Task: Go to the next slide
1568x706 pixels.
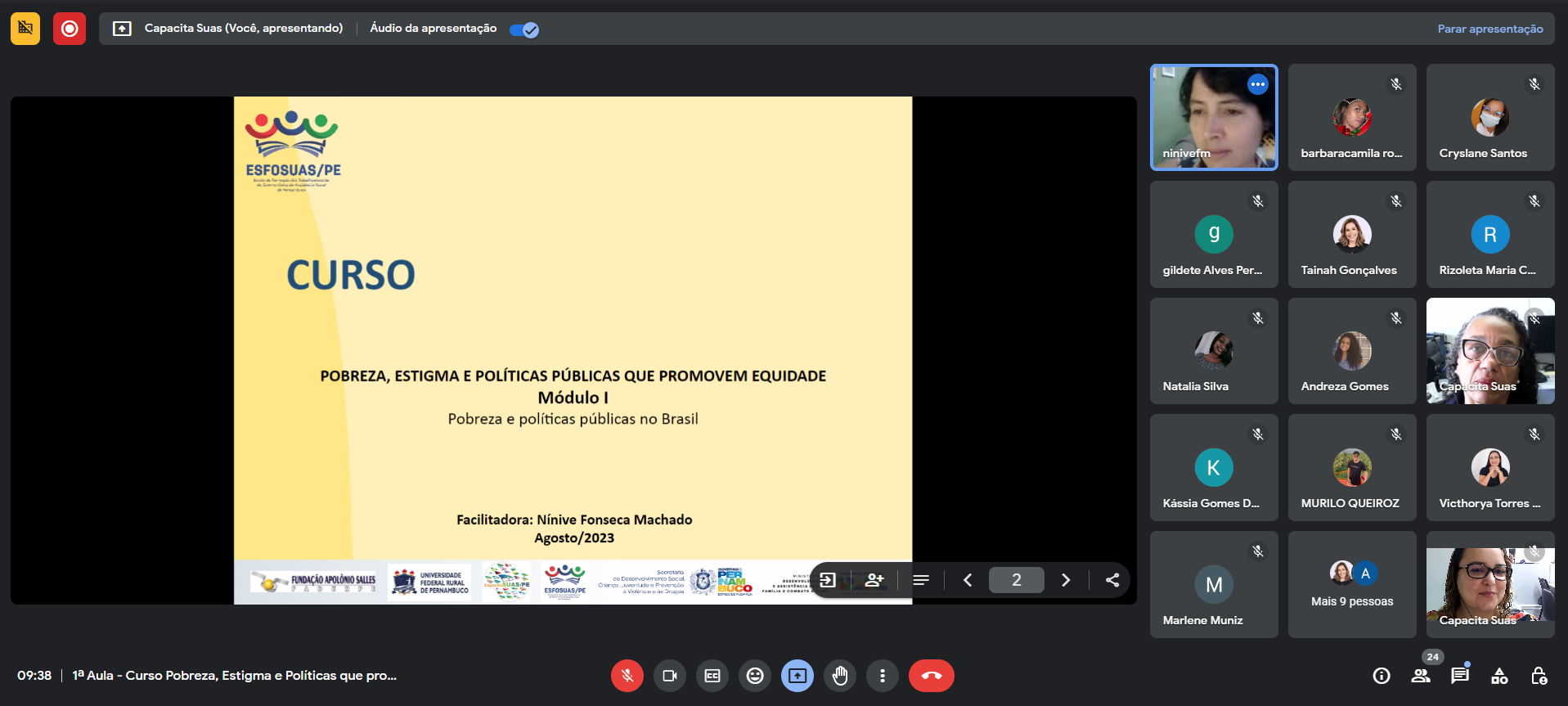Action: [1065, 580]
